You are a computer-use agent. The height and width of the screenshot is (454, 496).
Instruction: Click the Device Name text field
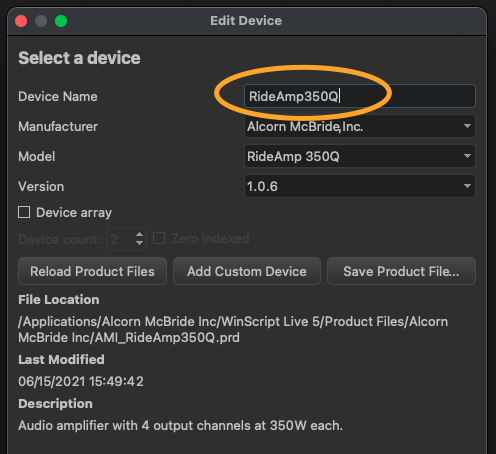(x=360, y=96)
